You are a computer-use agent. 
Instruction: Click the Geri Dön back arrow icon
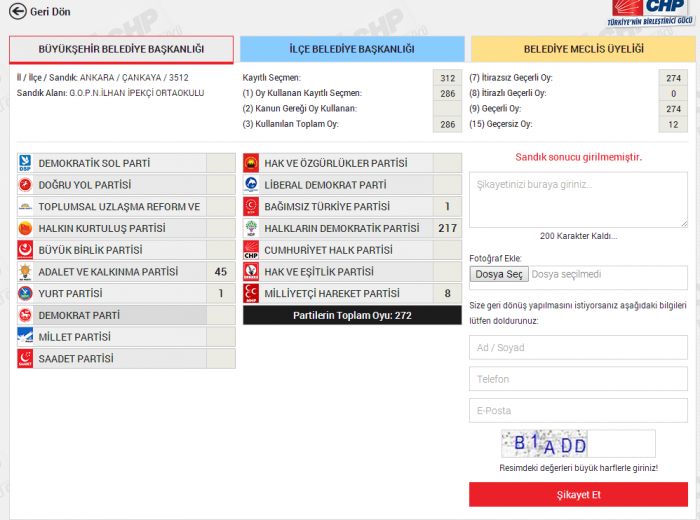point(18,11)
